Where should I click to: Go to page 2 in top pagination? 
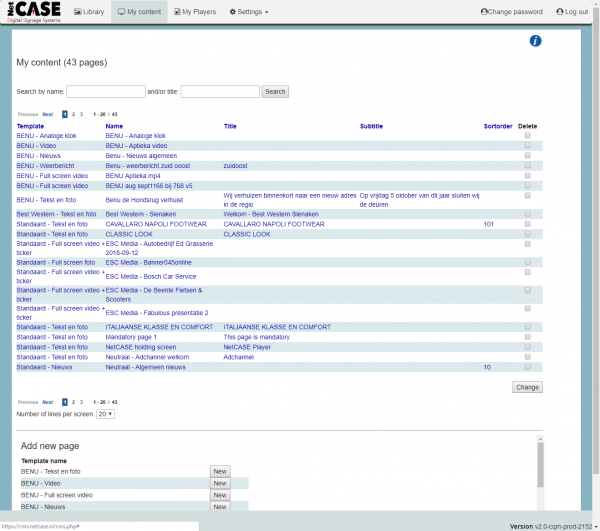tap(73, 114)
